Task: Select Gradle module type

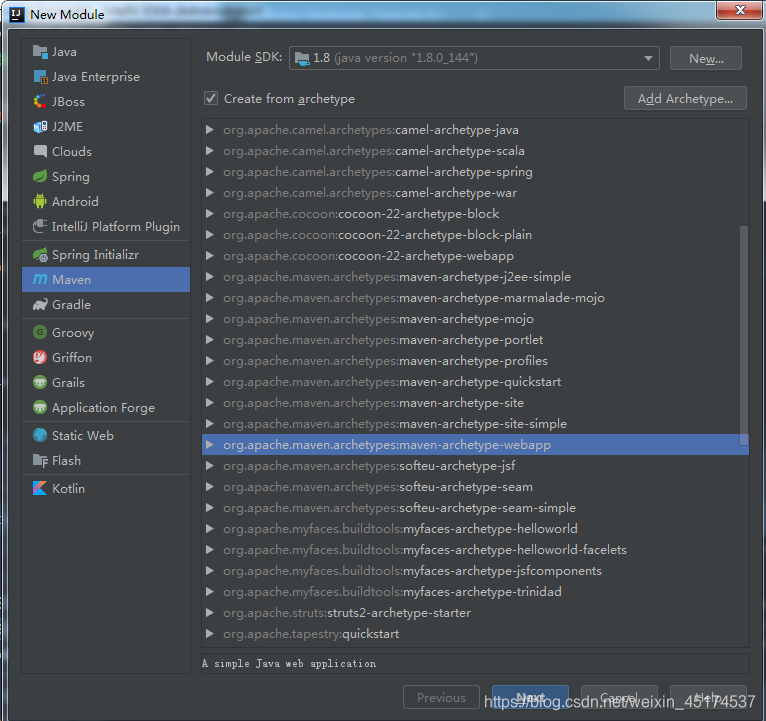Action: (106, 304)
